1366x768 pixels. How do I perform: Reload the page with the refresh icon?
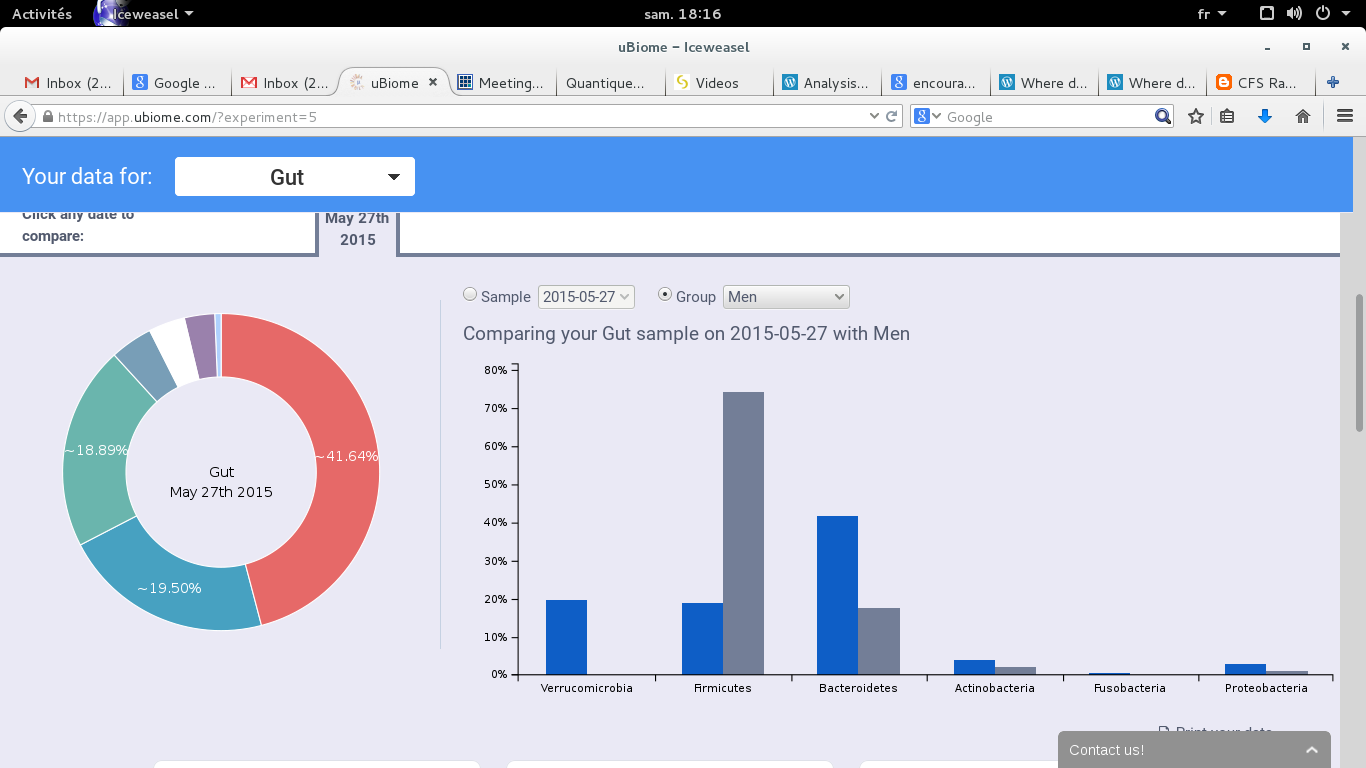892,116
